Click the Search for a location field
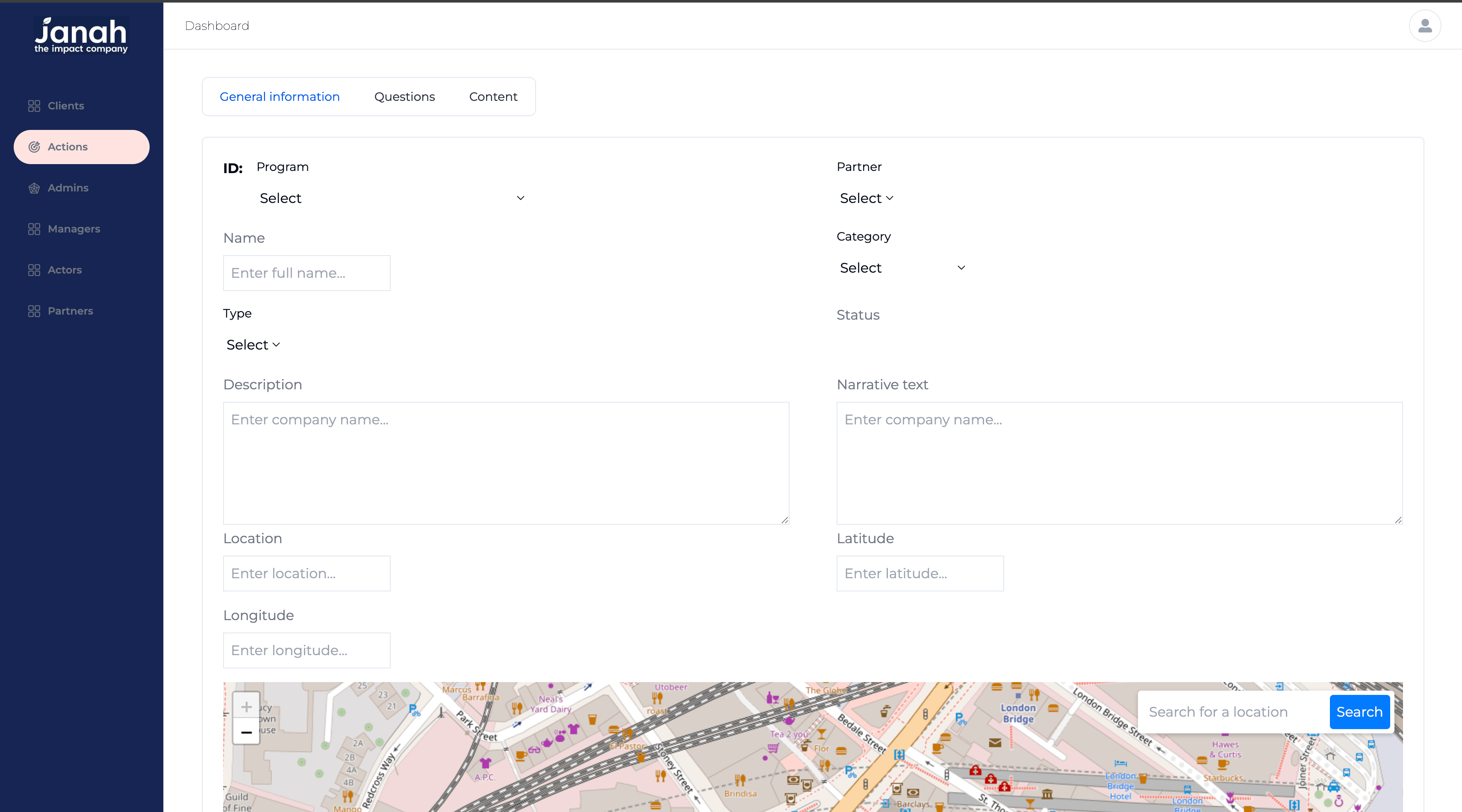Image resolution: width=1462 pixels, height=812 pixels. [x=1233, y=712]
